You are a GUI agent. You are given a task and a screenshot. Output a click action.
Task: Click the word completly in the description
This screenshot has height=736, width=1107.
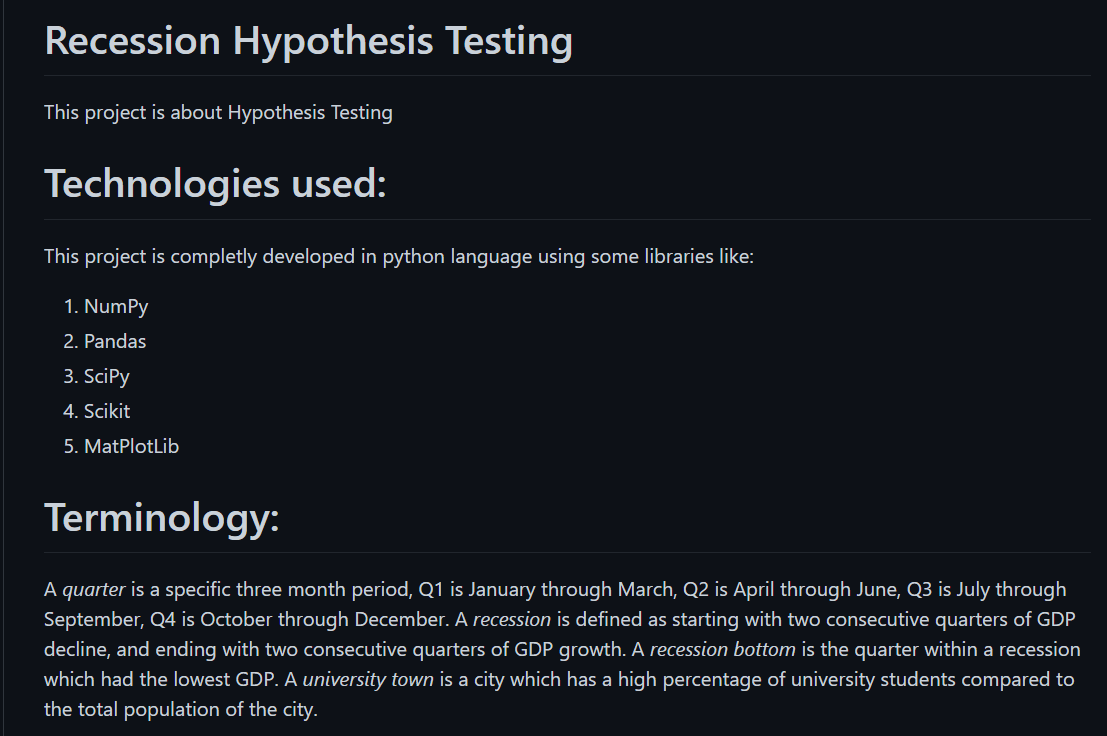point(213,257)
